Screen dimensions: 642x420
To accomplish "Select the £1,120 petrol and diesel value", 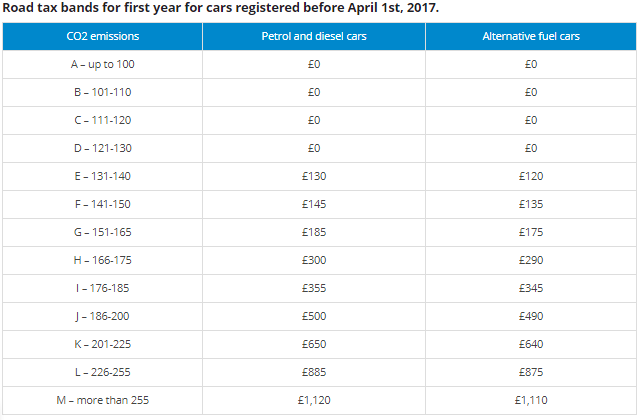I will tap(314, 400).
